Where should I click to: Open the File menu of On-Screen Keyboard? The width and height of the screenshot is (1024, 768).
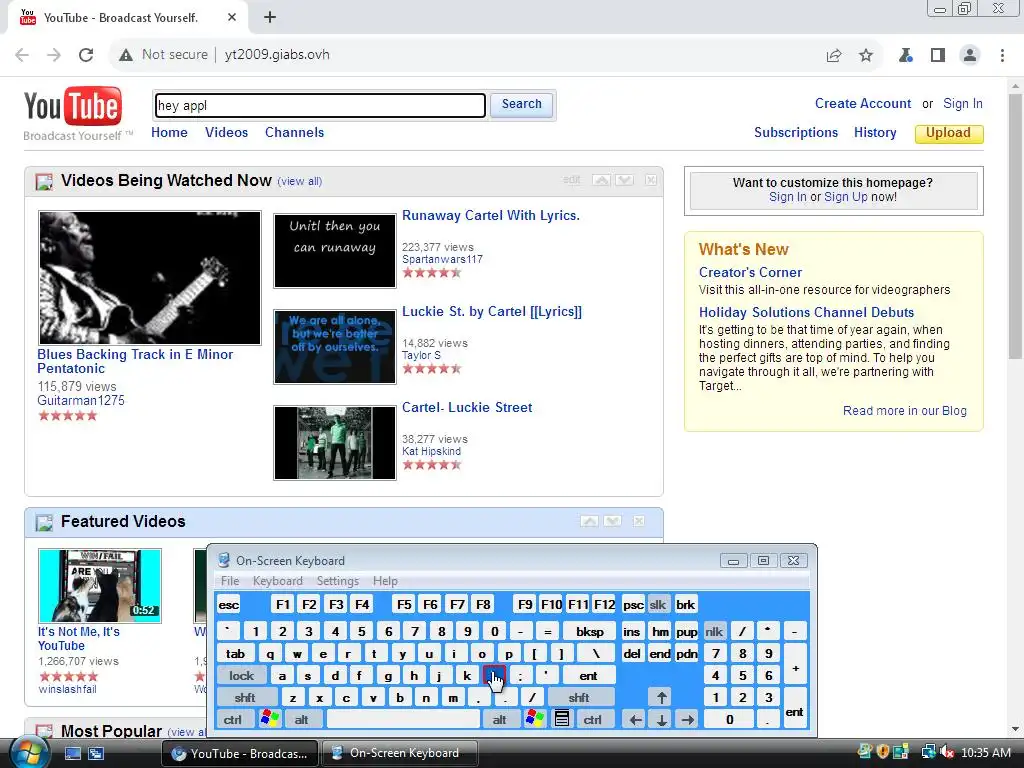coord(230,581)
